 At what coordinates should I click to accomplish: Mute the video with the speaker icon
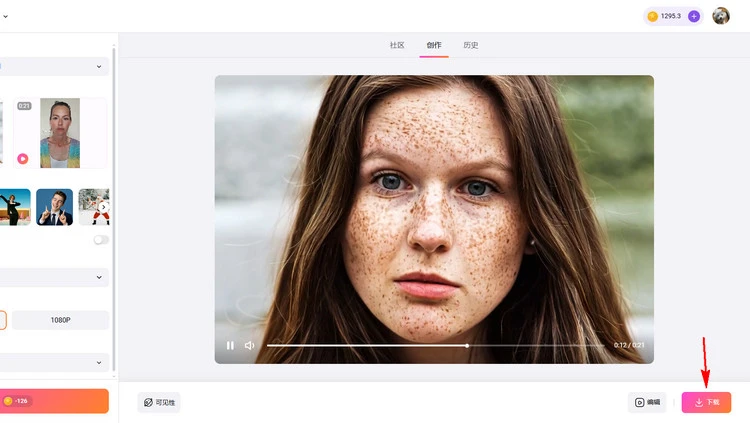pyautogui.click(x=249, y=345)
